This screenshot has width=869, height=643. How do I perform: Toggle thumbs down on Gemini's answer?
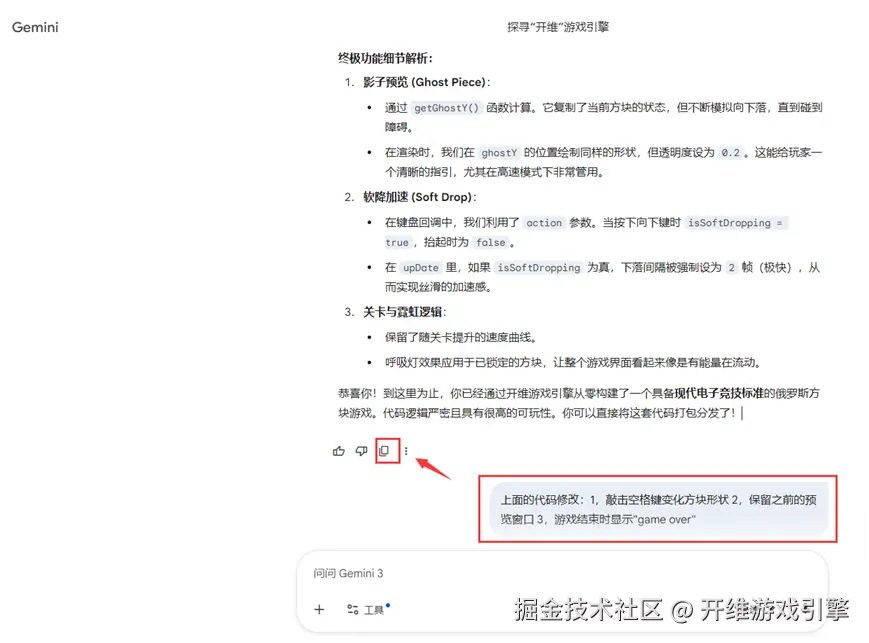click(361, 451)
